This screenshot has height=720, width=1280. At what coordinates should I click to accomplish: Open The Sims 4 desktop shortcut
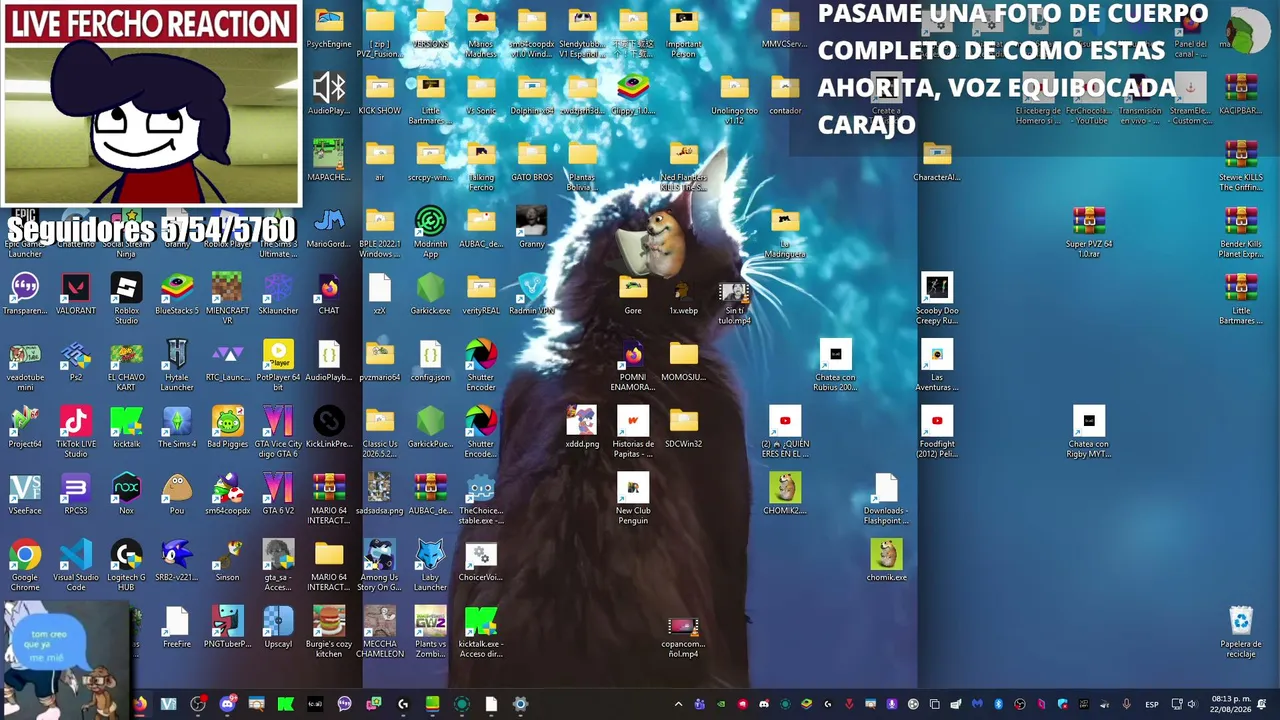(177, 427)
